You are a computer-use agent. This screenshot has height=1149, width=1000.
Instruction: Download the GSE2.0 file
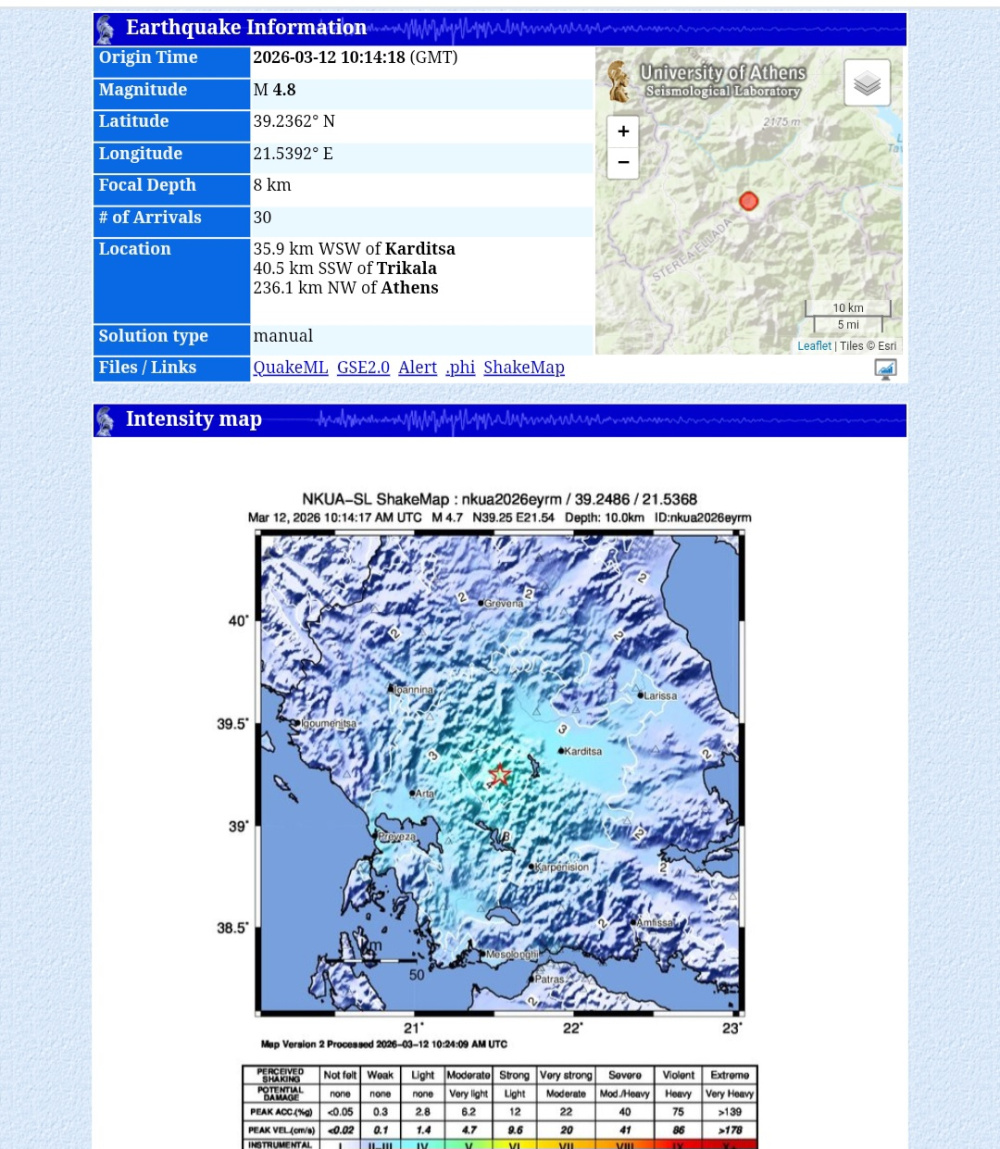[363, 368]
